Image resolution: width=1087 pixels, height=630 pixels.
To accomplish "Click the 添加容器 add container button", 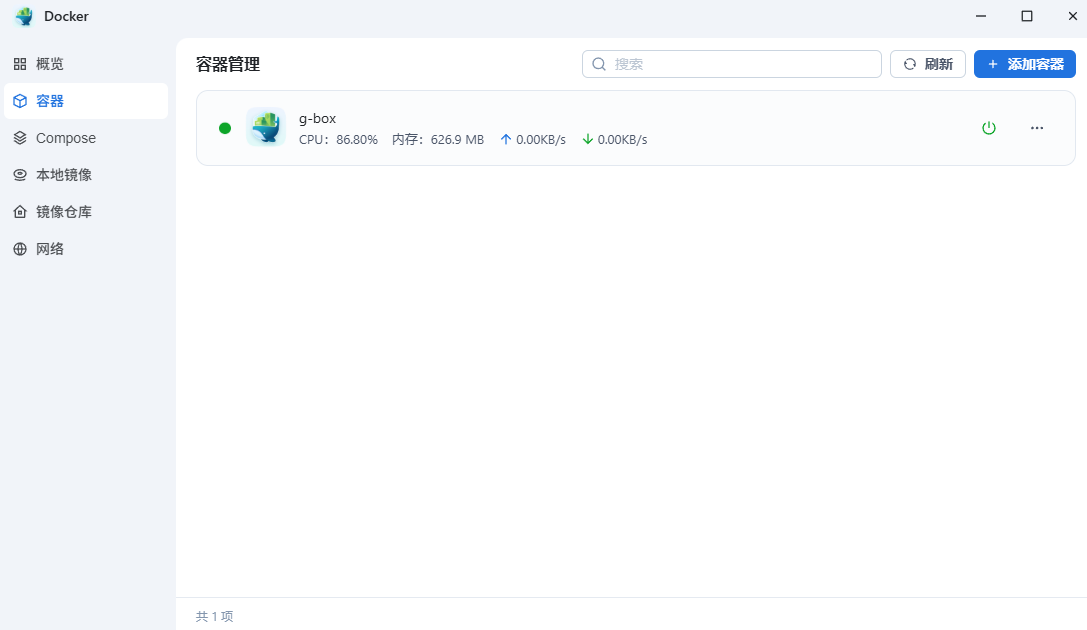I will [1025, 64].
